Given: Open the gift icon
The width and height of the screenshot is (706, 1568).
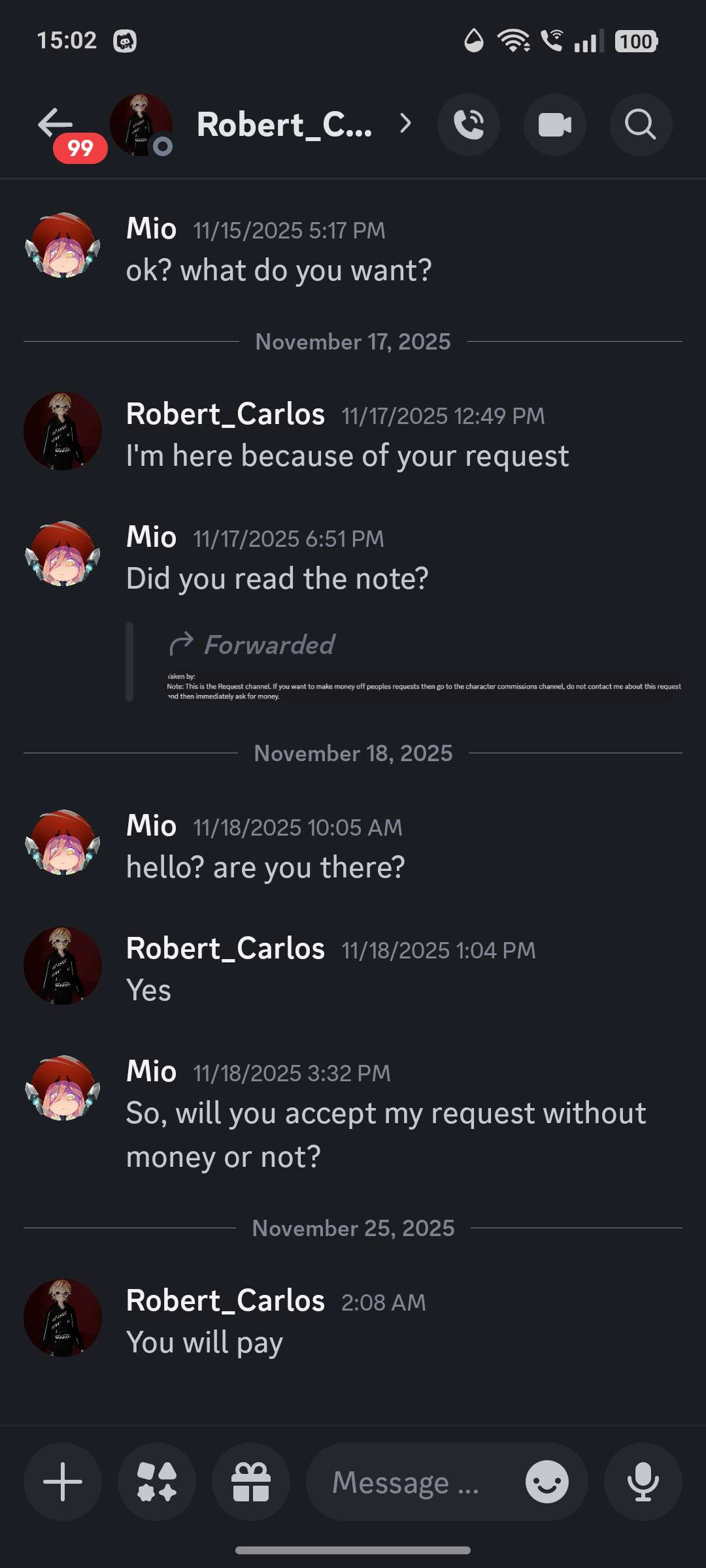Looking at the screenshot, I should pos(251,1482).
